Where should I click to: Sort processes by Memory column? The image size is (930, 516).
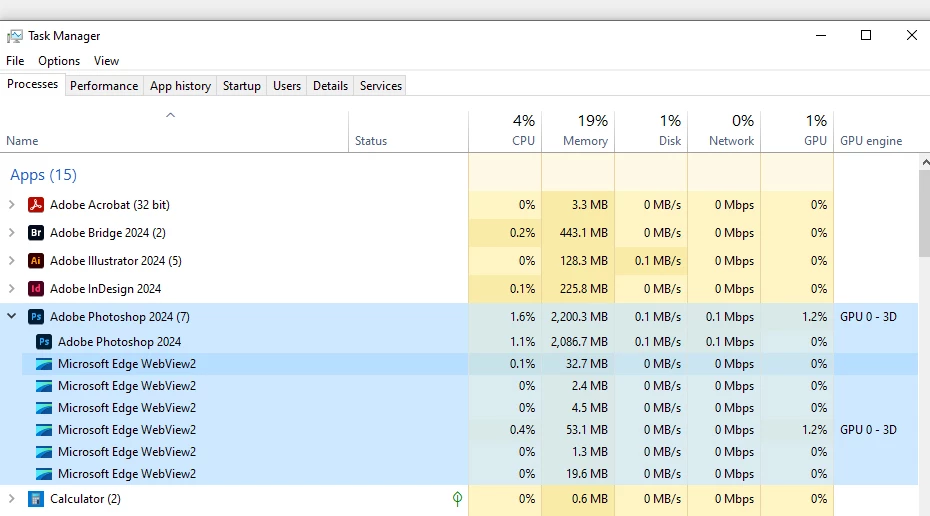click(x=578, y=132)
